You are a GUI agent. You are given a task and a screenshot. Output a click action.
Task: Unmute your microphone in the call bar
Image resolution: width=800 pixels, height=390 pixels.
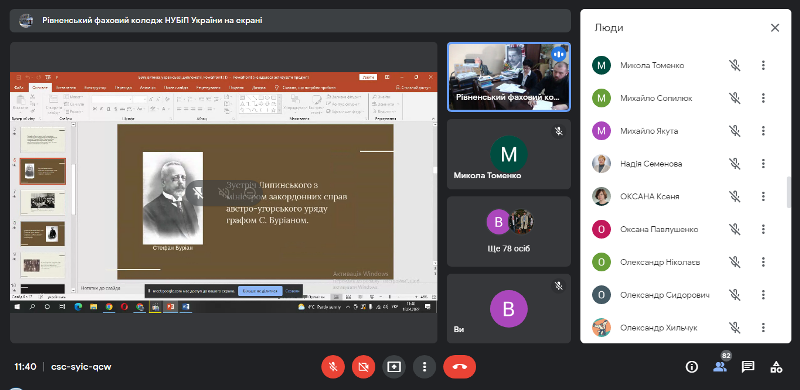[x=333, y=367]
